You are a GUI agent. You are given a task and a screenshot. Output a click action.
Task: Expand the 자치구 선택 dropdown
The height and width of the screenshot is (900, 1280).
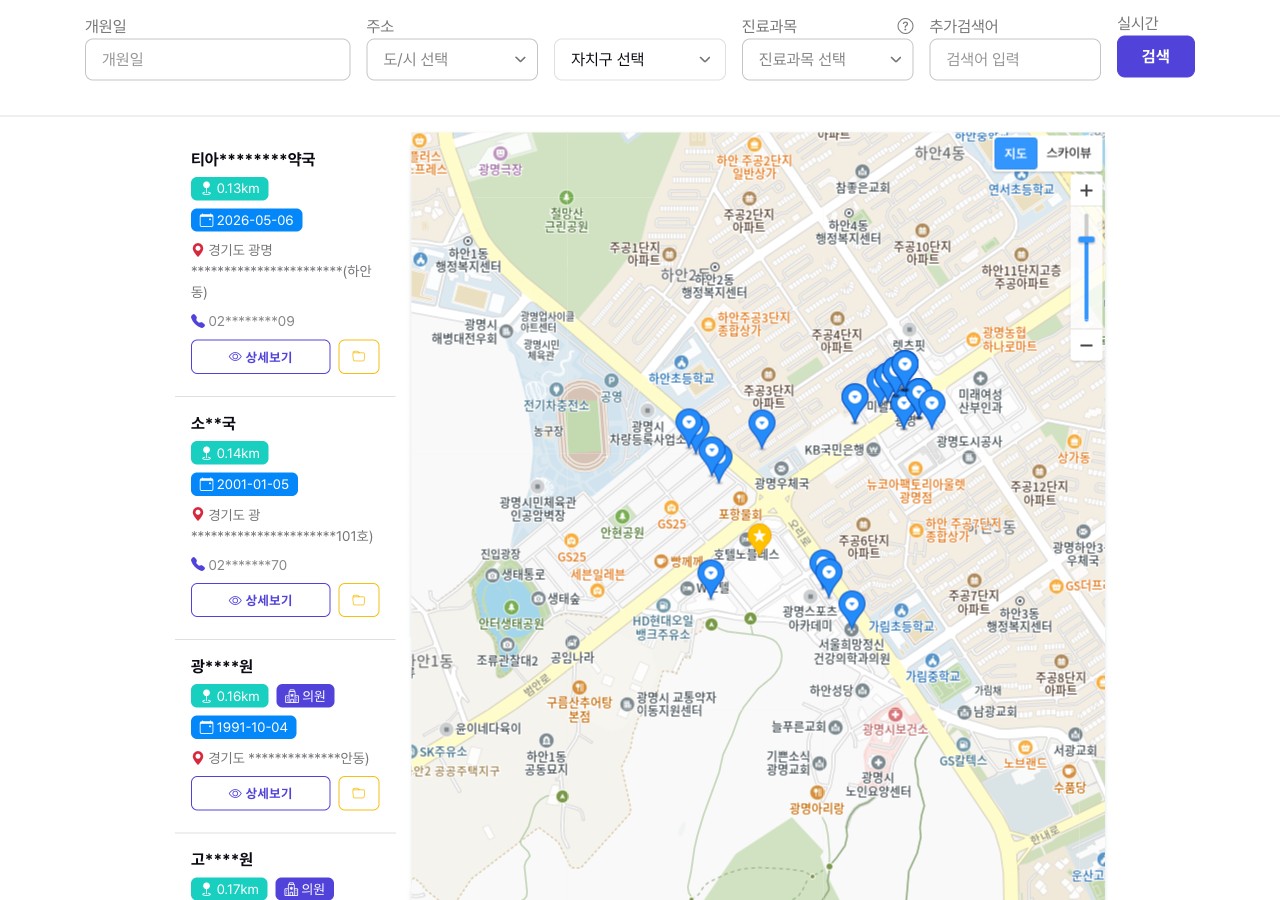point(640,59)
